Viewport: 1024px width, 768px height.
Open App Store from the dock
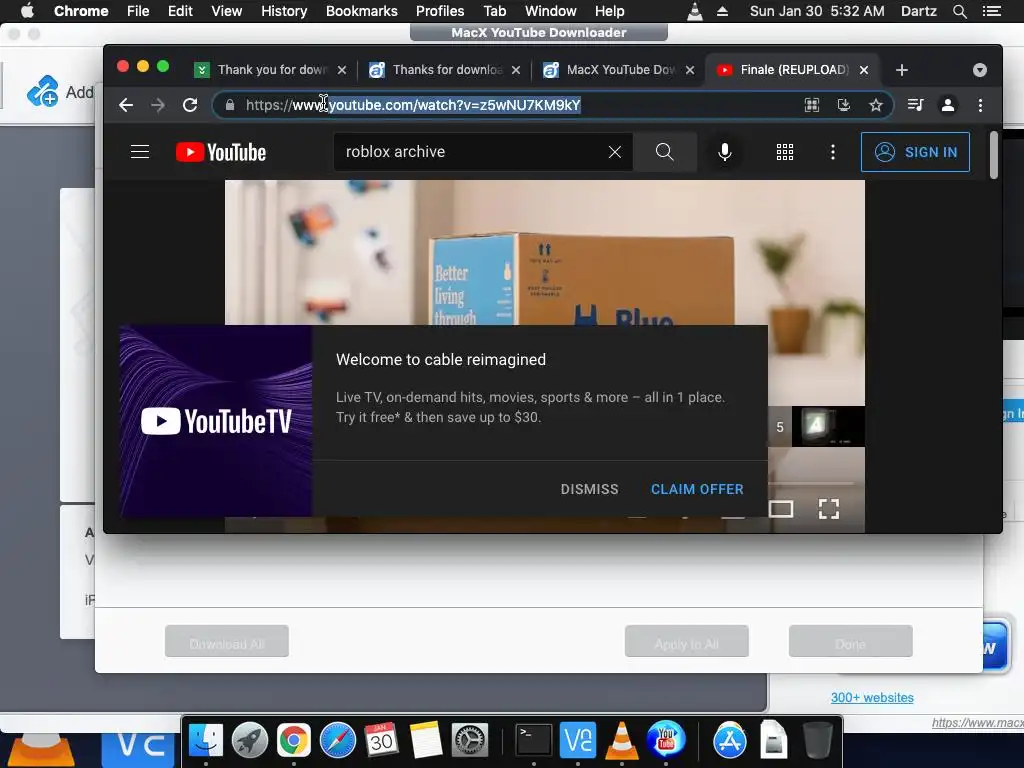pyautogui.click(x=729, y=741)
